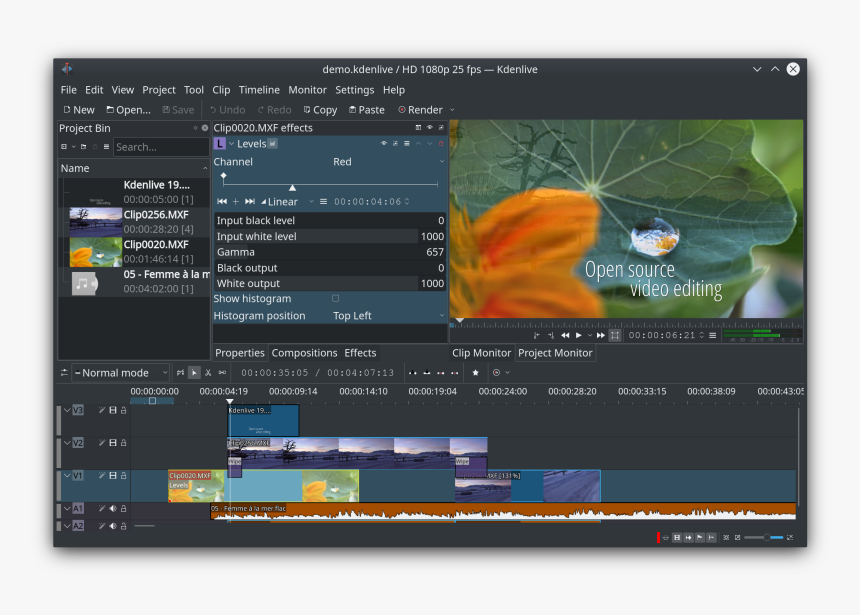Open the Monitor menu
The height and width of the screenshot is (615, 860).
(x=307, y=90)
